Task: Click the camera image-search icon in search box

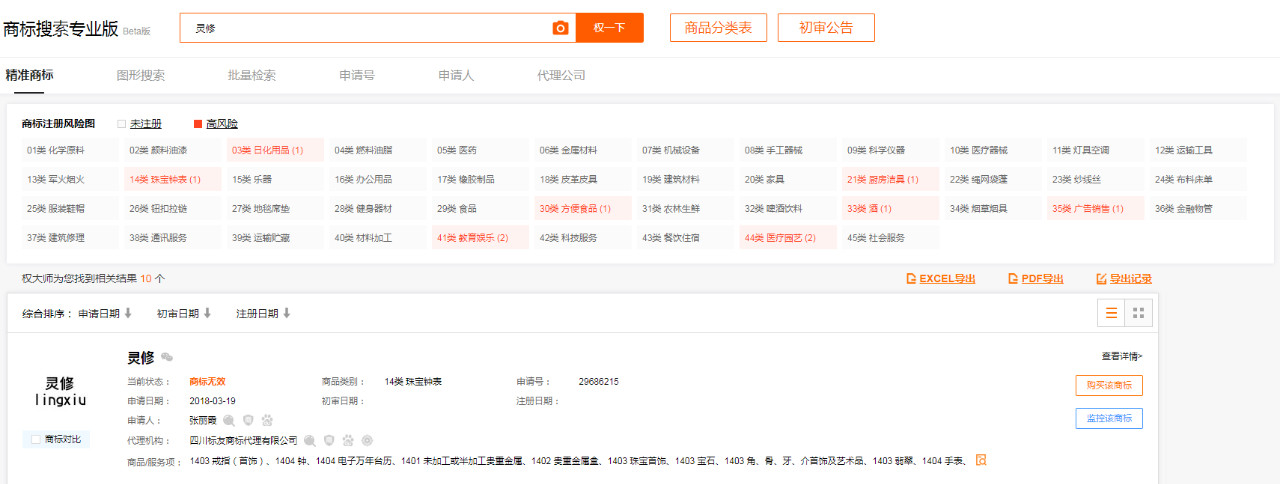Action: click(560, 28)
